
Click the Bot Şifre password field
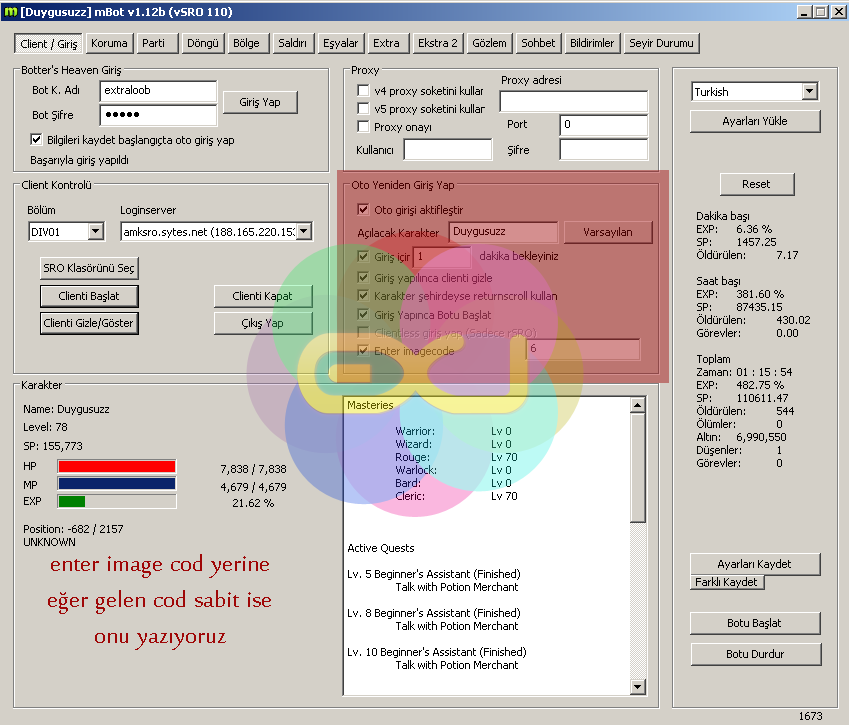coord(158,115)
